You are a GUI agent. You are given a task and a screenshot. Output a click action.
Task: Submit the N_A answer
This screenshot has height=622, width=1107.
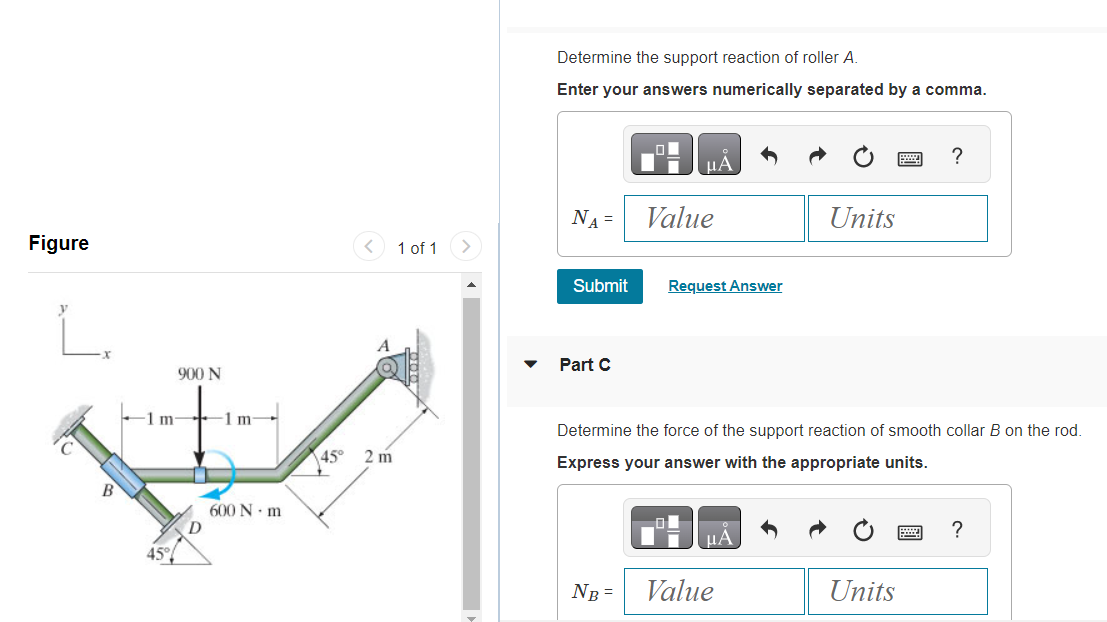click(599, 286)
